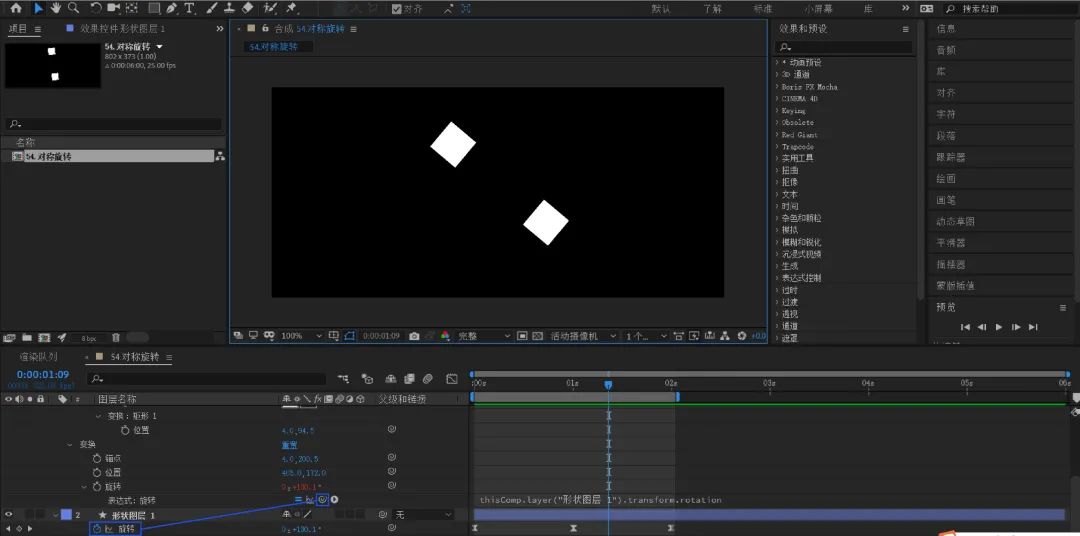Open the 活动摄像机 view dropdown

pyautogui.click(x=583, y=336)
